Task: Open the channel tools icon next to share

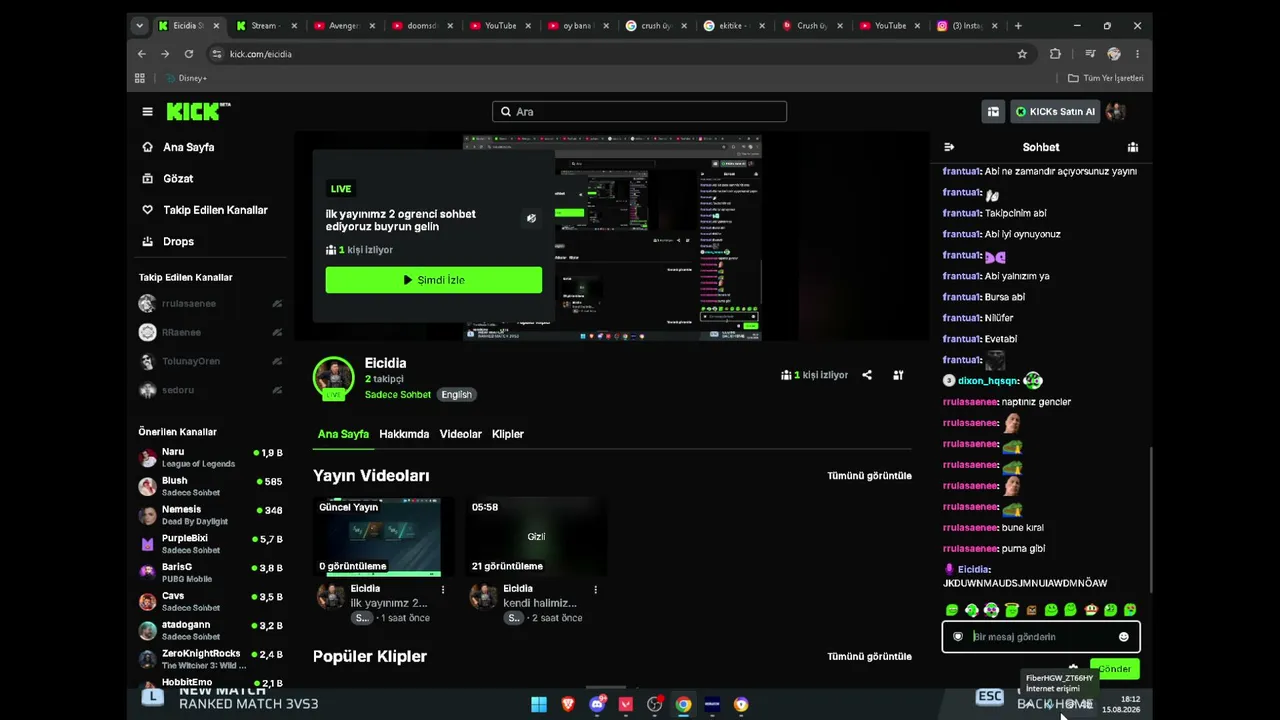Action: [x=898, y=375]
